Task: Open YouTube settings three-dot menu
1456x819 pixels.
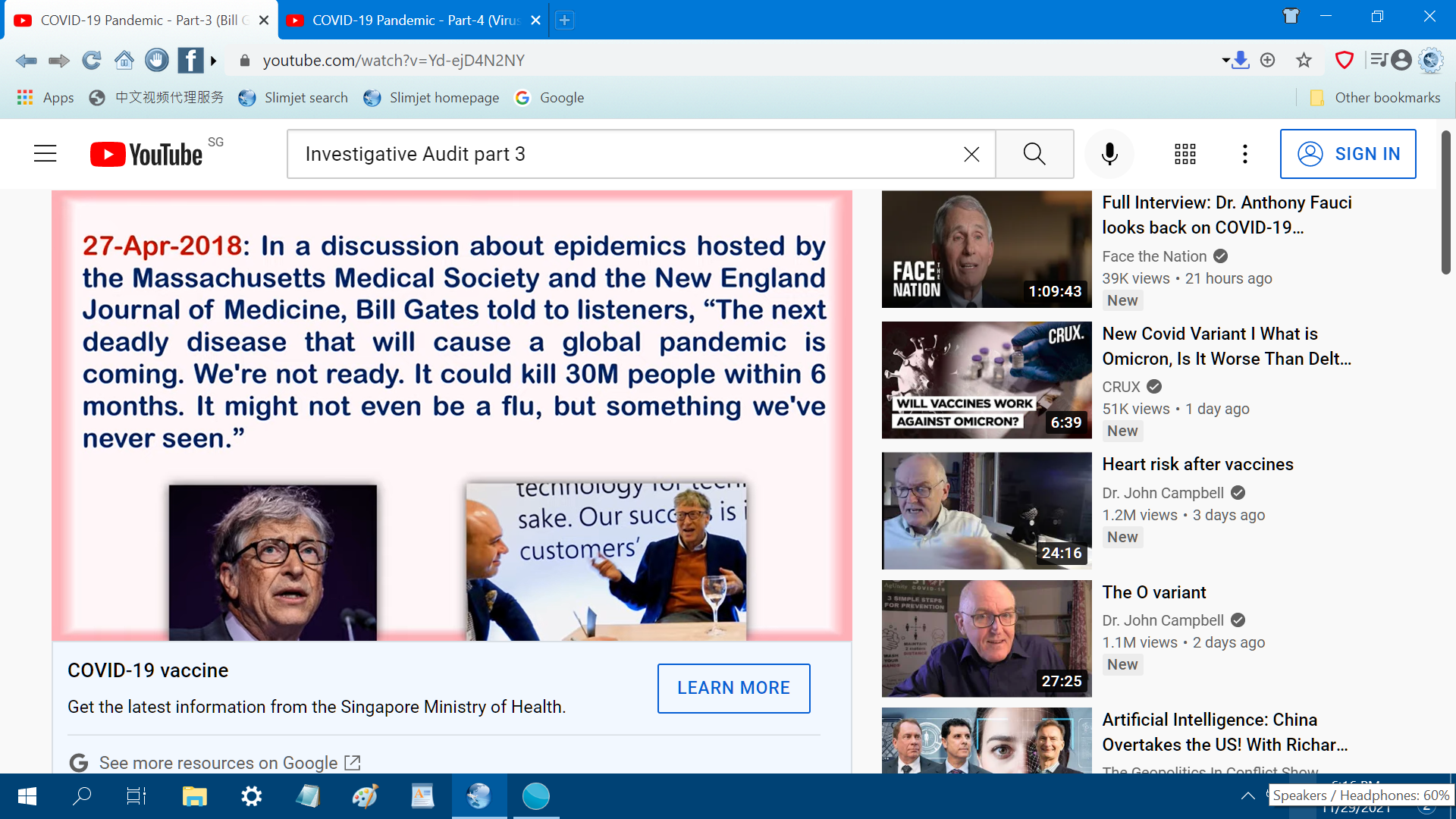Action: 1245,154
